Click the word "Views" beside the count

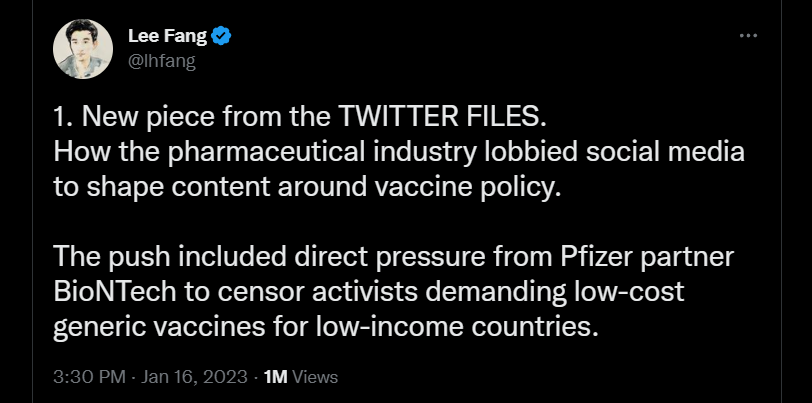(315, 377)
